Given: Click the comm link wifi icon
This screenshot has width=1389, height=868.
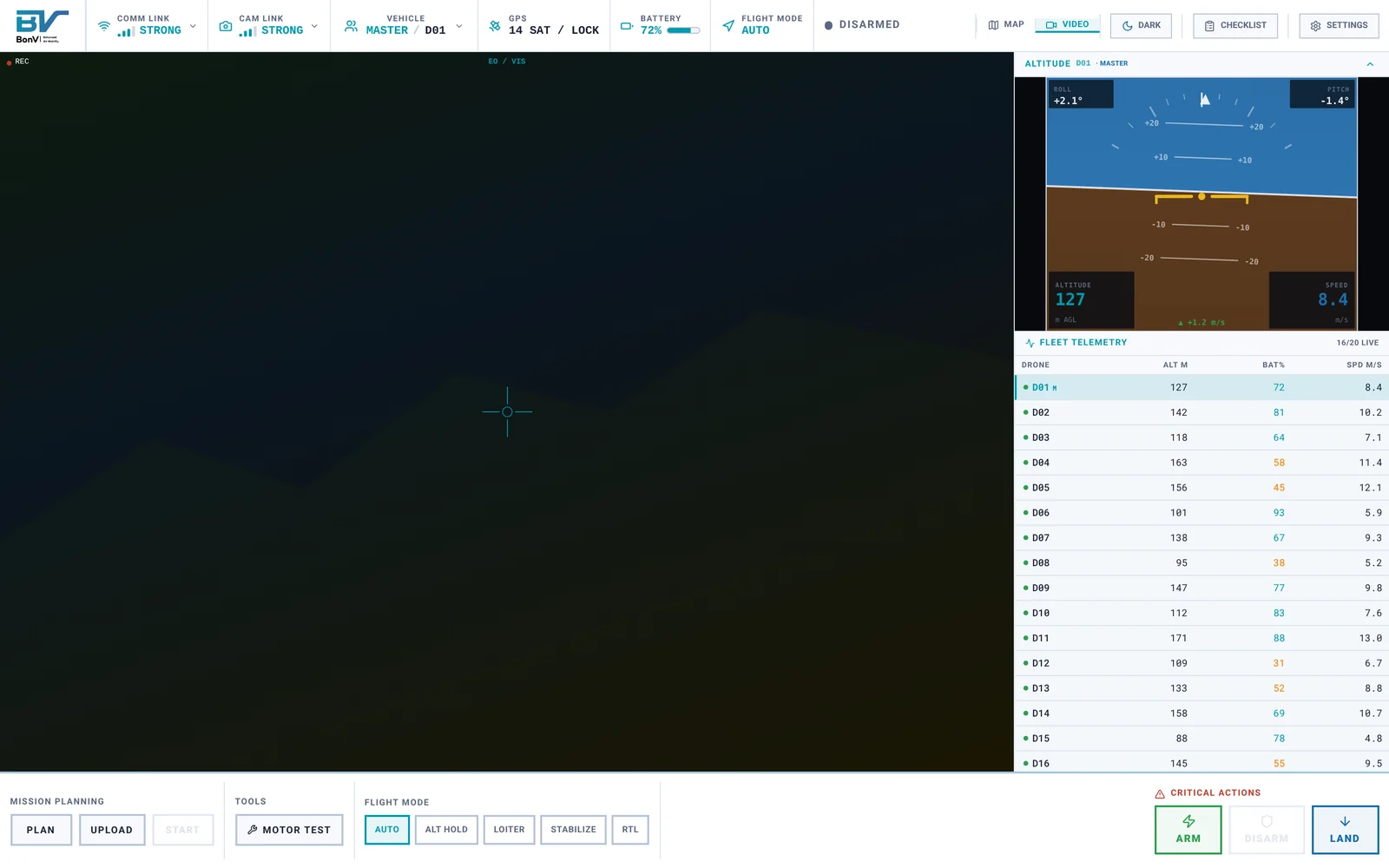Looking at the screenshot, I should click(104, 26).
